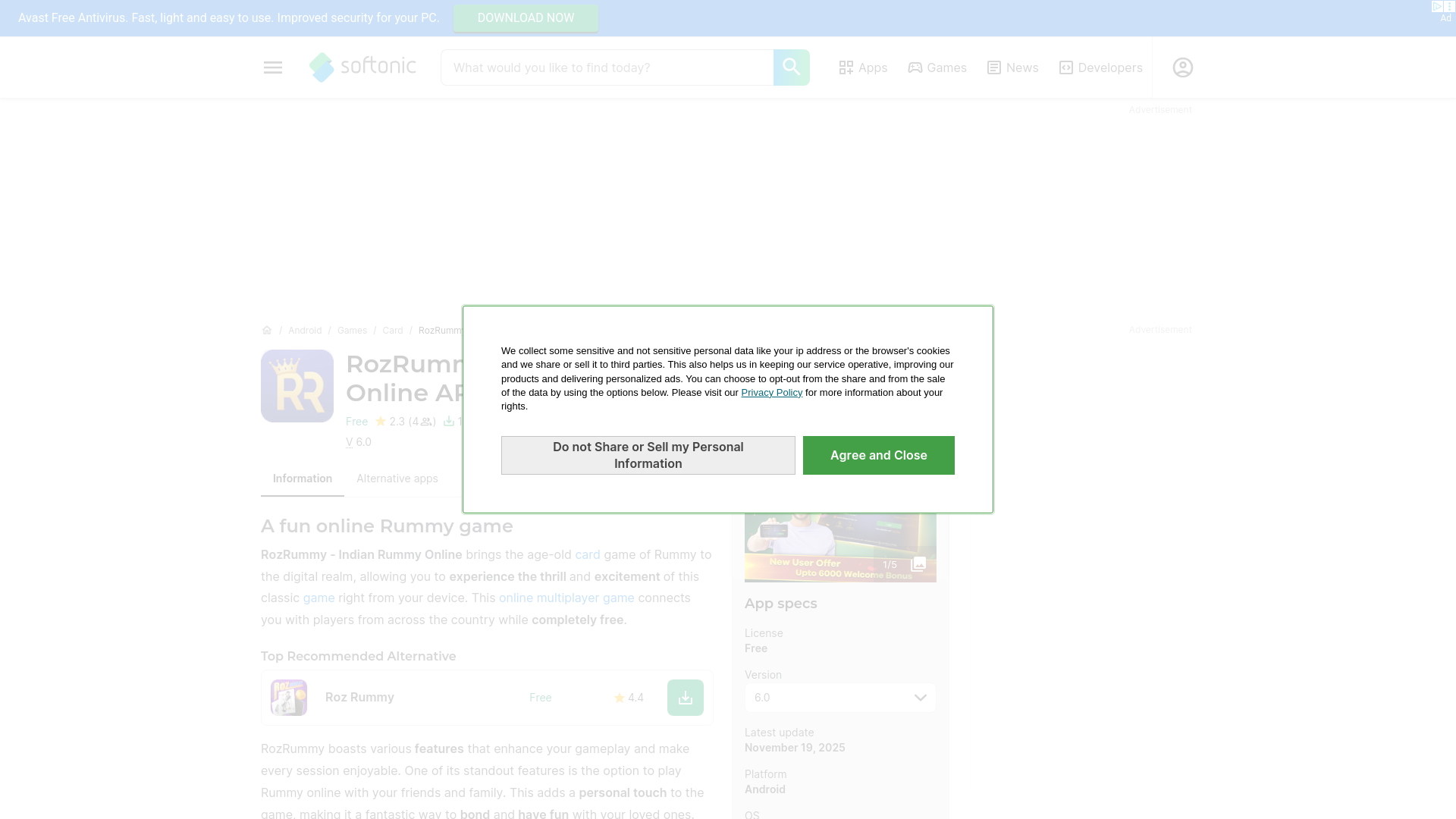This screenshot has height=819, width=1456.
Task: Open the hamburger menu icon
Action: point(272,67)
